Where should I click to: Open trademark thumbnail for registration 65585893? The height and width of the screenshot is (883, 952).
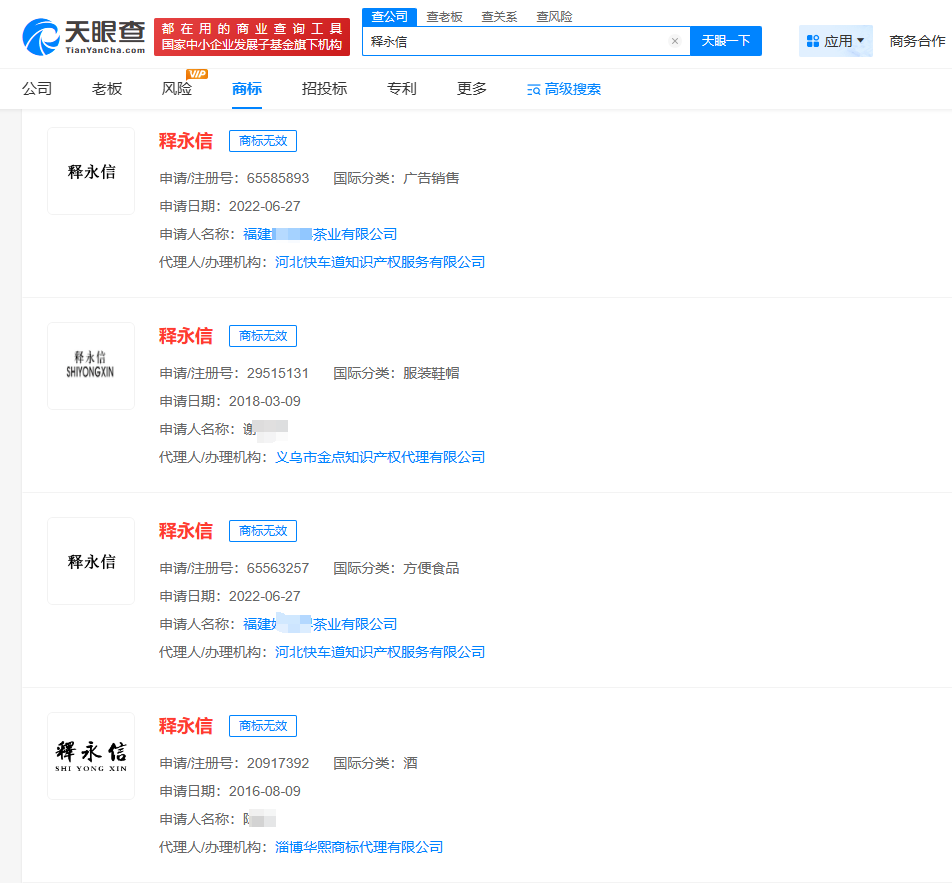91,171
